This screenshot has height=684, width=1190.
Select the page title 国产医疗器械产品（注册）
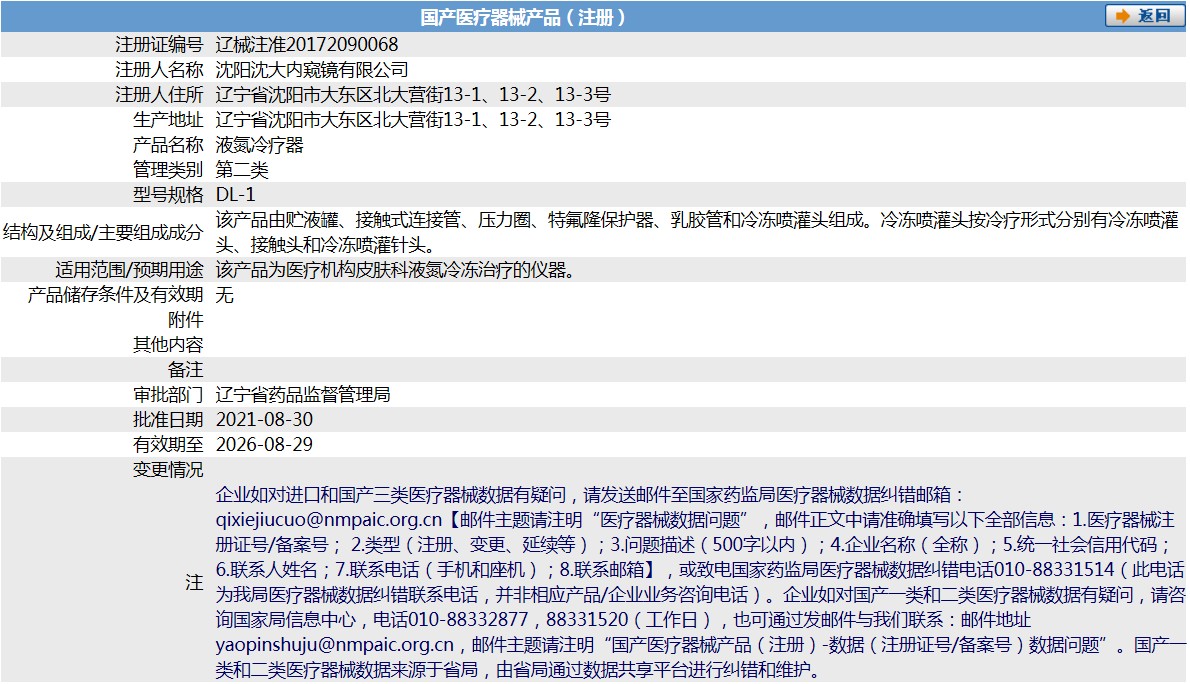[x=523, y=17]
